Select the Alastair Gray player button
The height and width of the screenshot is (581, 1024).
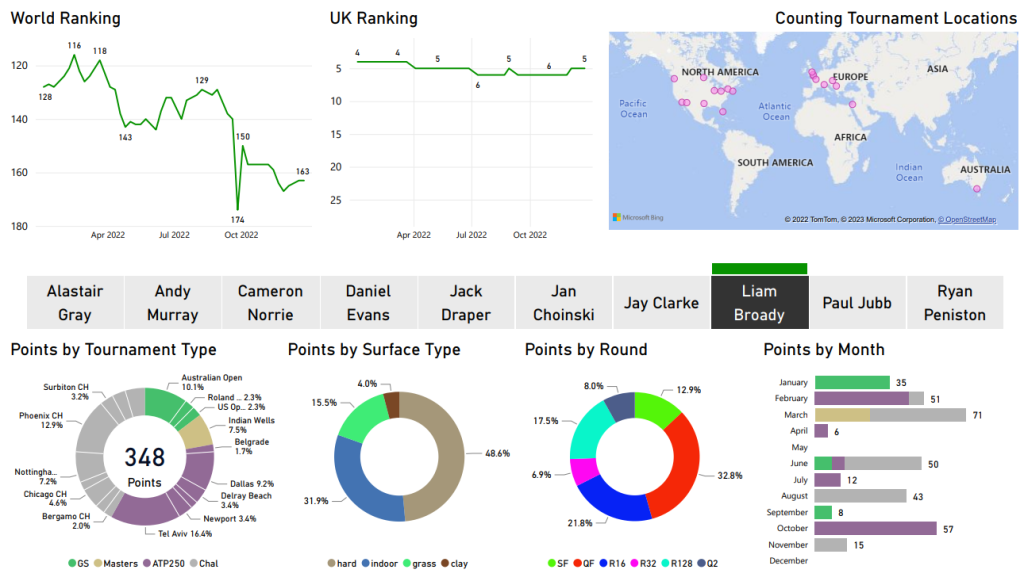(75, 303)
